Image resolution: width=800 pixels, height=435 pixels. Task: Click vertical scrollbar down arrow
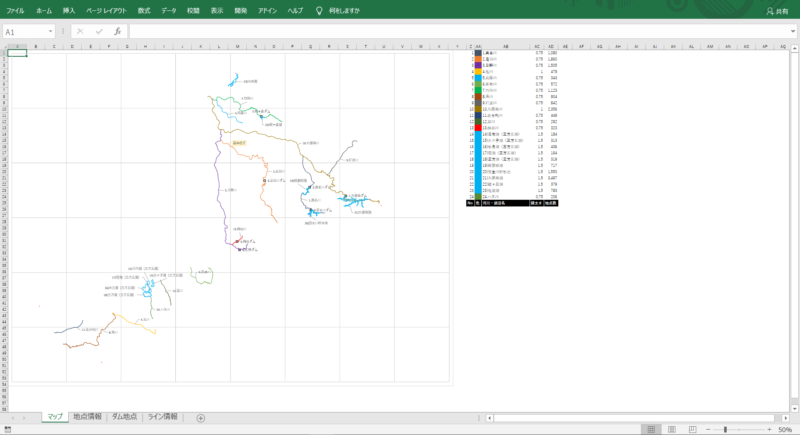[x=794, y=408]
